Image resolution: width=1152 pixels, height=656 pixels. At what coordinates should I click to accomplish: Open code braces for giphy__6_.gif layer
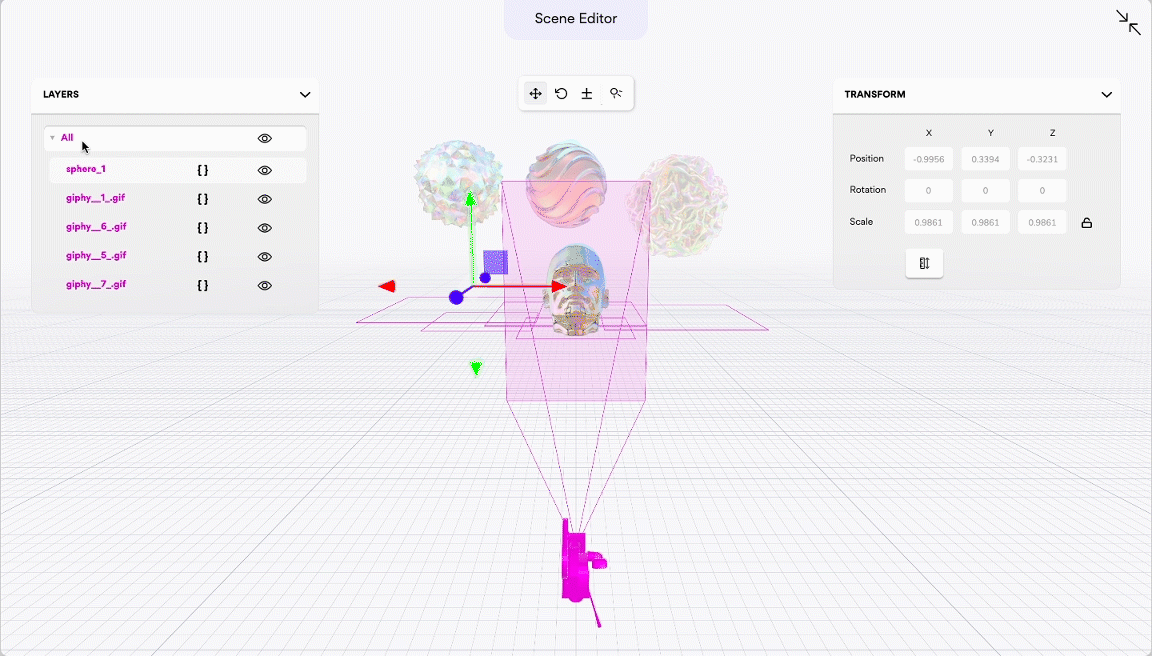[203, 228]
